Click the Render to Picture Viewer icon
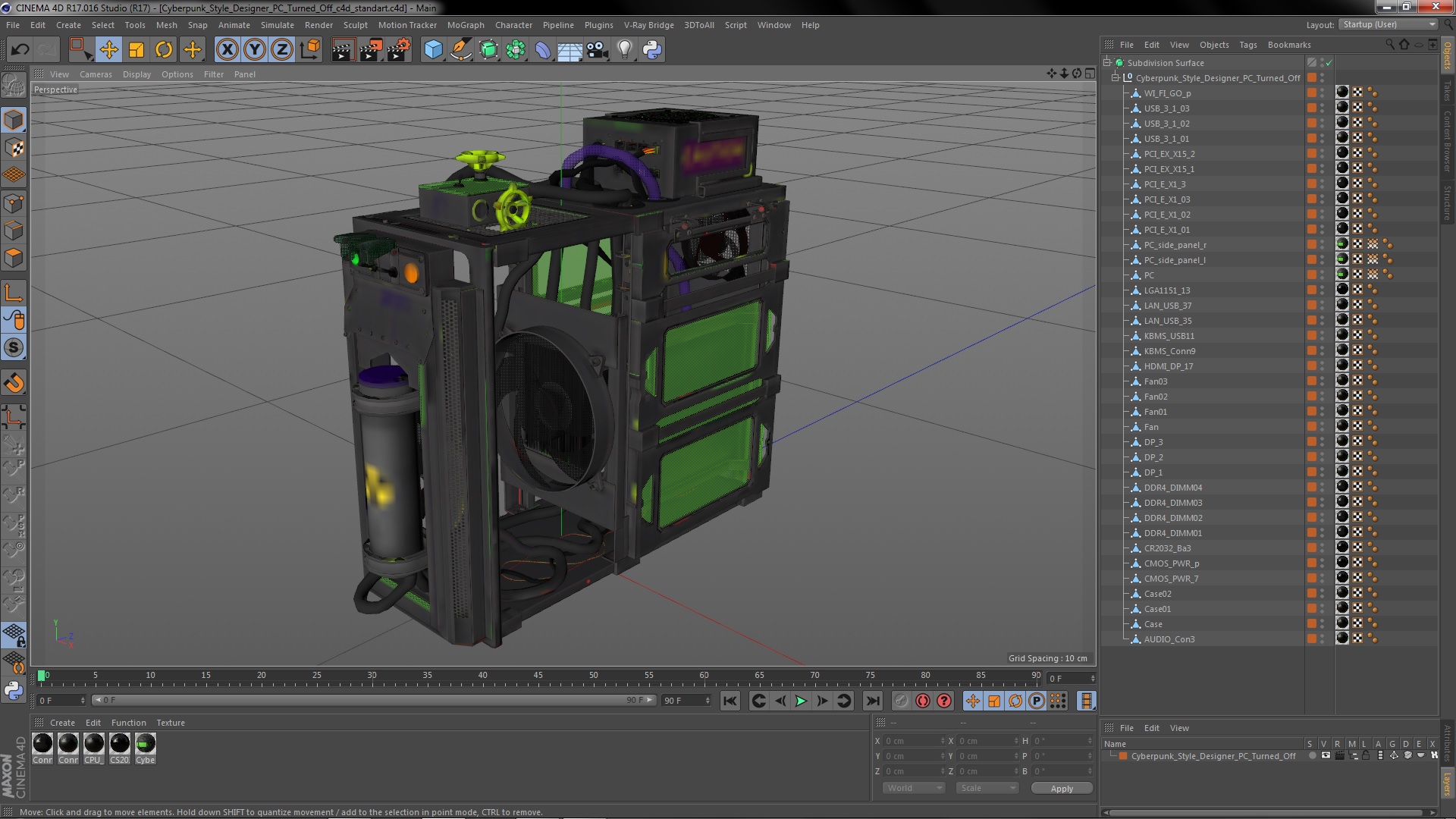The image size is (1456, 819). point(371,50)
